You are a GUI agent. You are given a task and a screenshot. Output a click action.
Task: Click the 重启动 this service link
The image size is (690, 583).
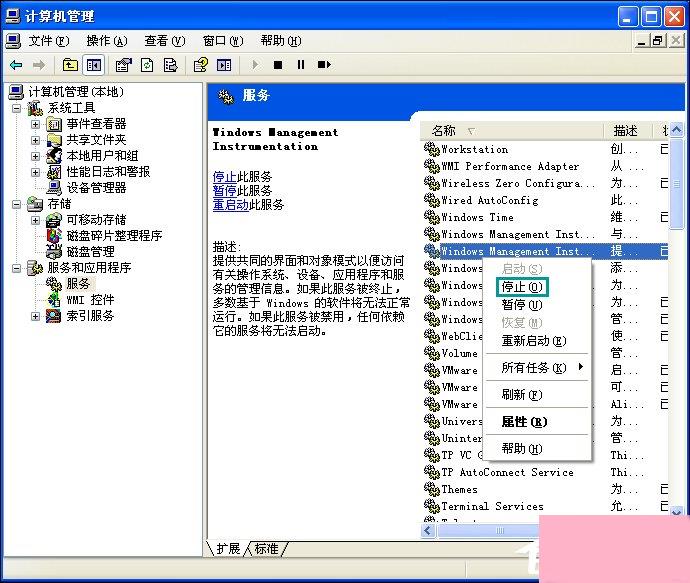(x=231, y=205)
